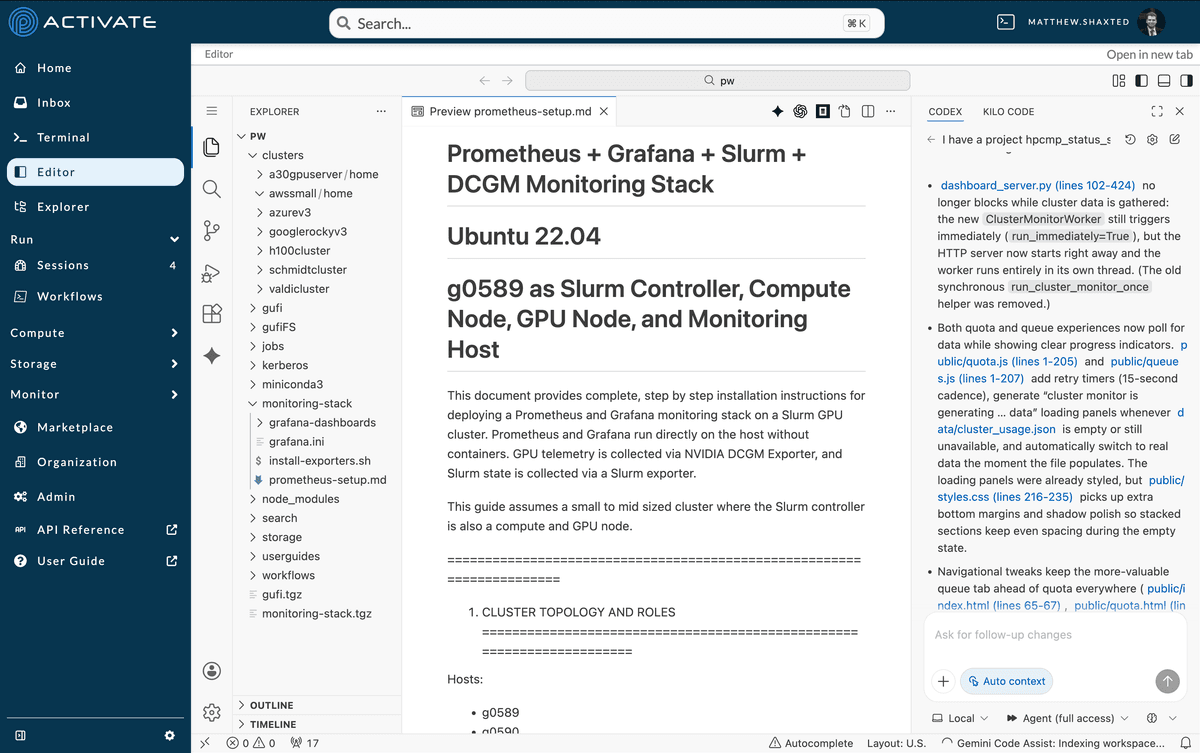1200x753 pixels.
Task: Click the send arrow button in Codex
Action: [x=1167, y=681]
